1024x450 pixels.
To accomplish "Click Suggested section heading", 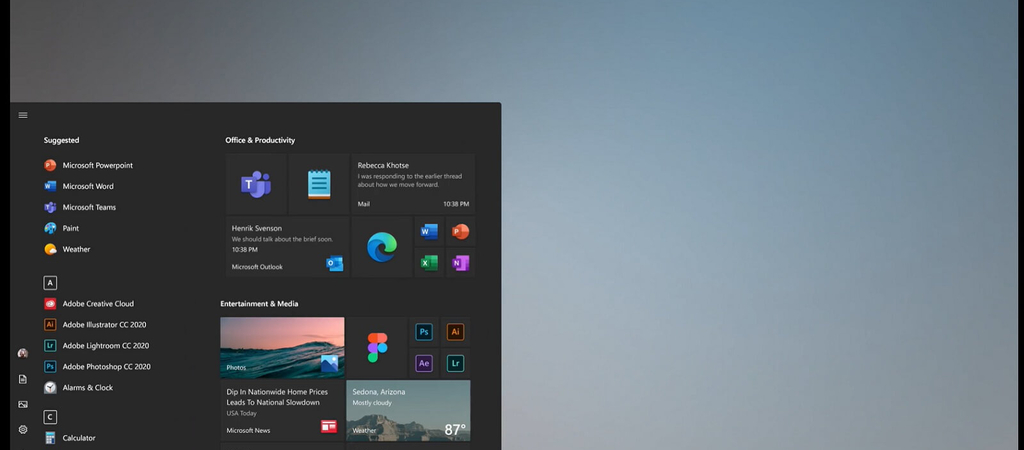I will coord(61,140).
